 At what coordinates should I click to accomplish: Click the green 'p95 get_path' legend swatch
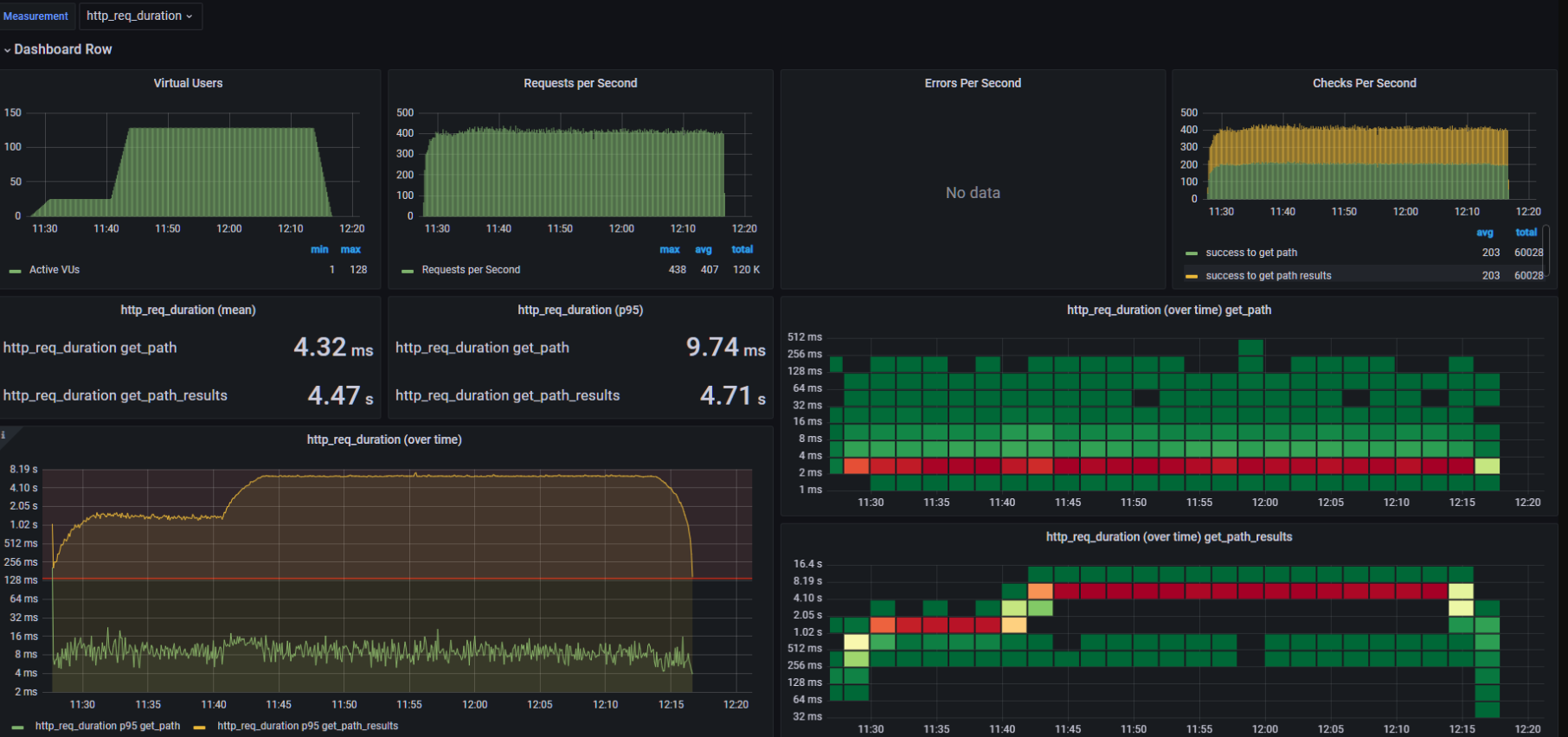coord(18,727)
